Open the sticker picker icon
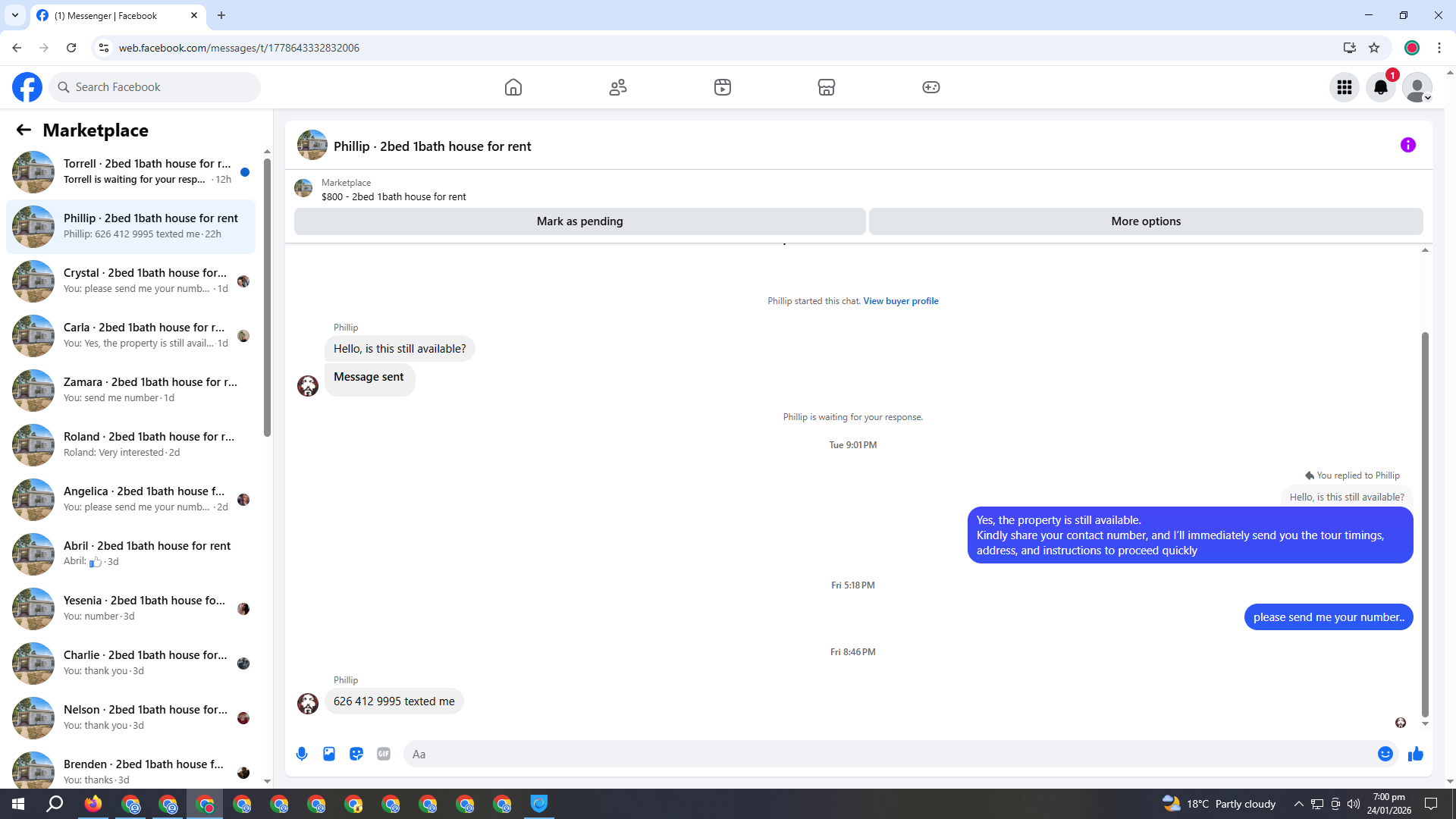Image resolution: width=1456 pixels, height=819 pixels. tap(356, 754)
